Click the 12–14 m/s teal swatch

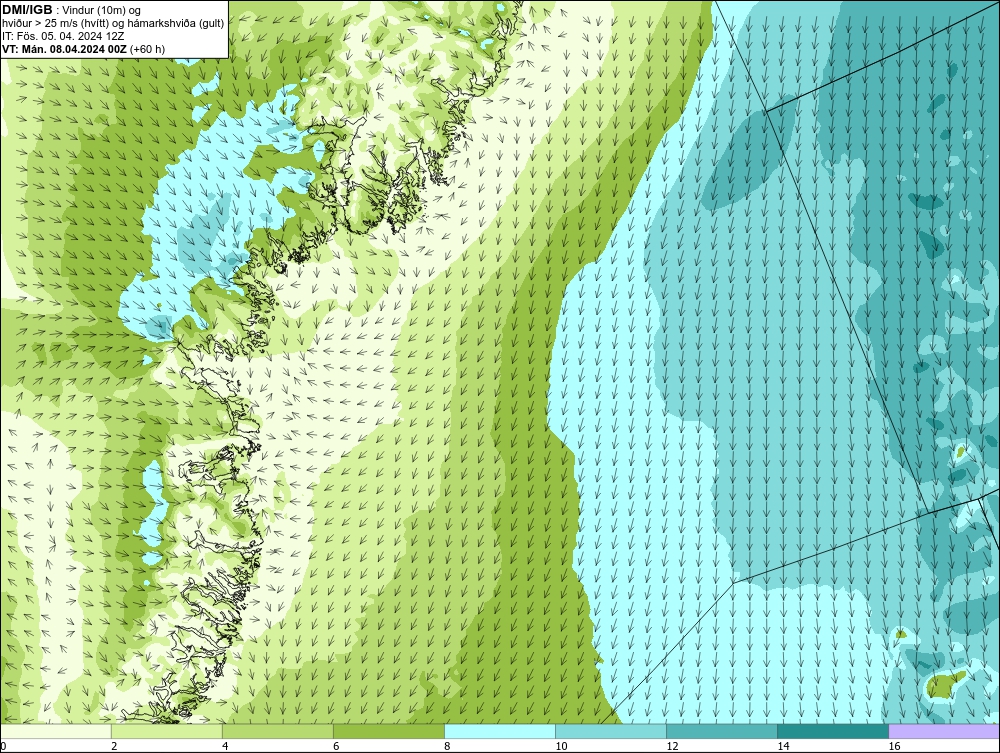722,731
